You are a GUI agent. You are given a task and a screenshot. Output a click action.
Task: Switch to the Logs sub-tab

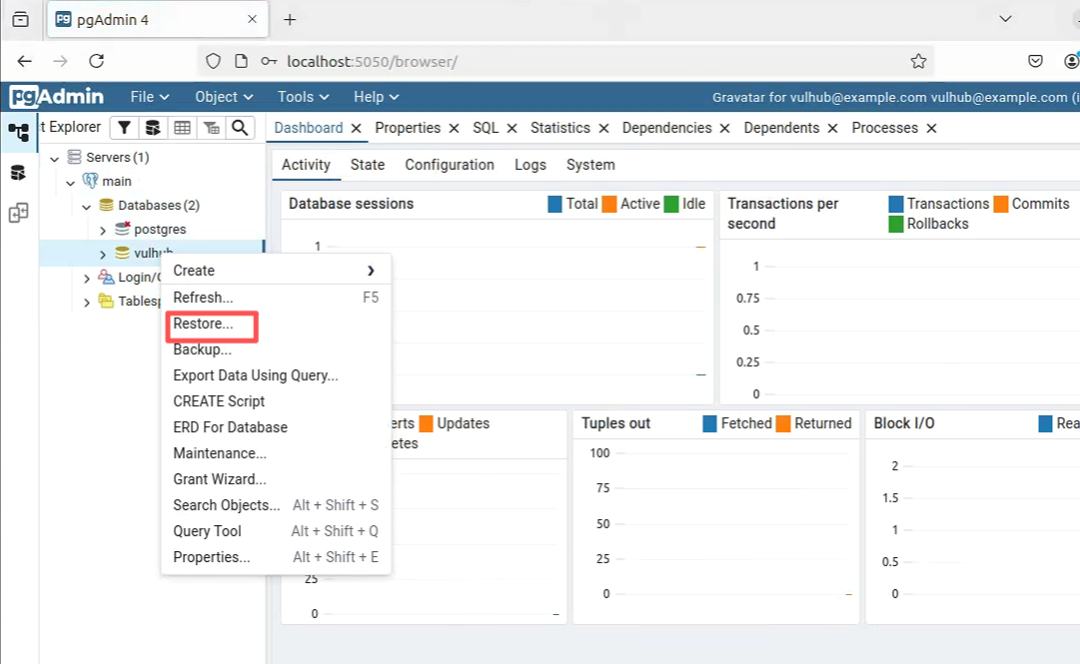click(x=530, y=165)
